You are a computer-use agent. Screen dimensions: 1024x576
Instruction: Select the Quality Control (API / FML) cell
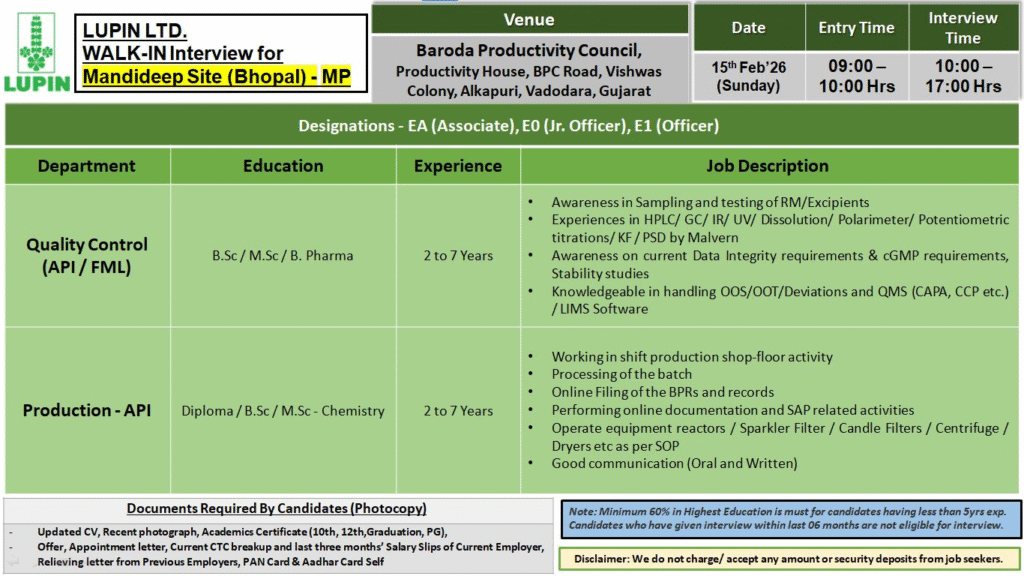point(86,255)
